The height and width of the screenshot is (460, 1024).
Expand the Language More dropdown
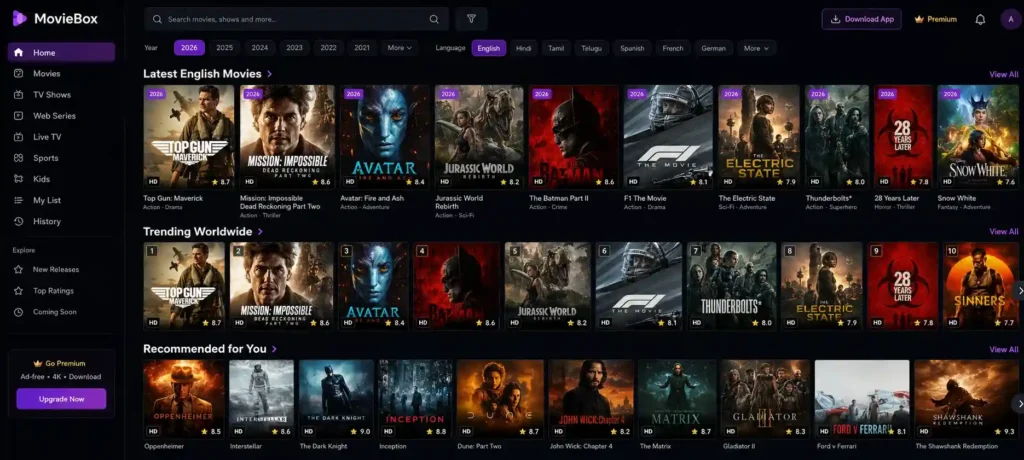pos(756,48)
